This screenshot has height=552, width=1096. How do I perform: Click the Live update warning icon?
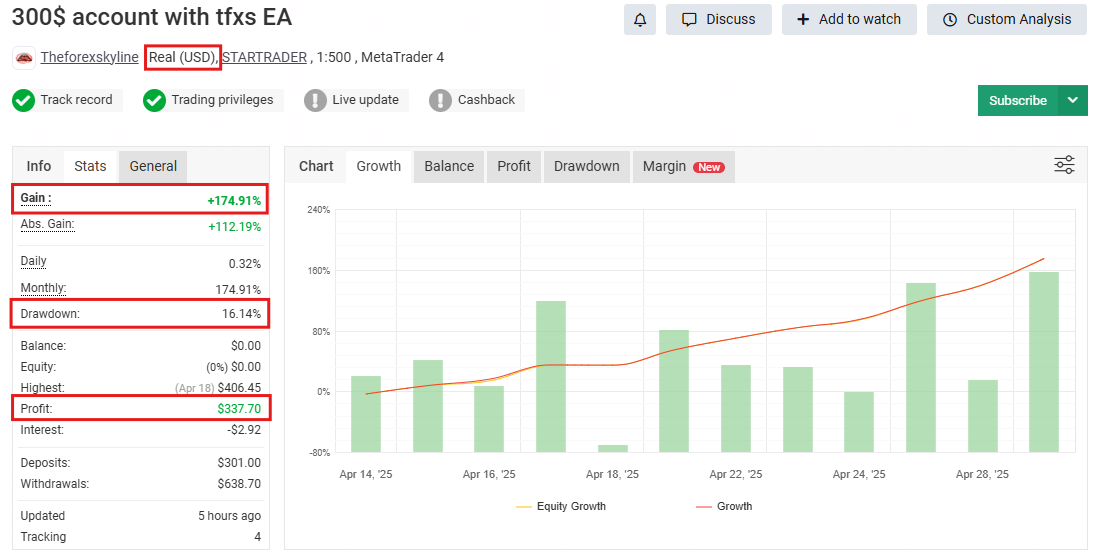click(315, 100)
